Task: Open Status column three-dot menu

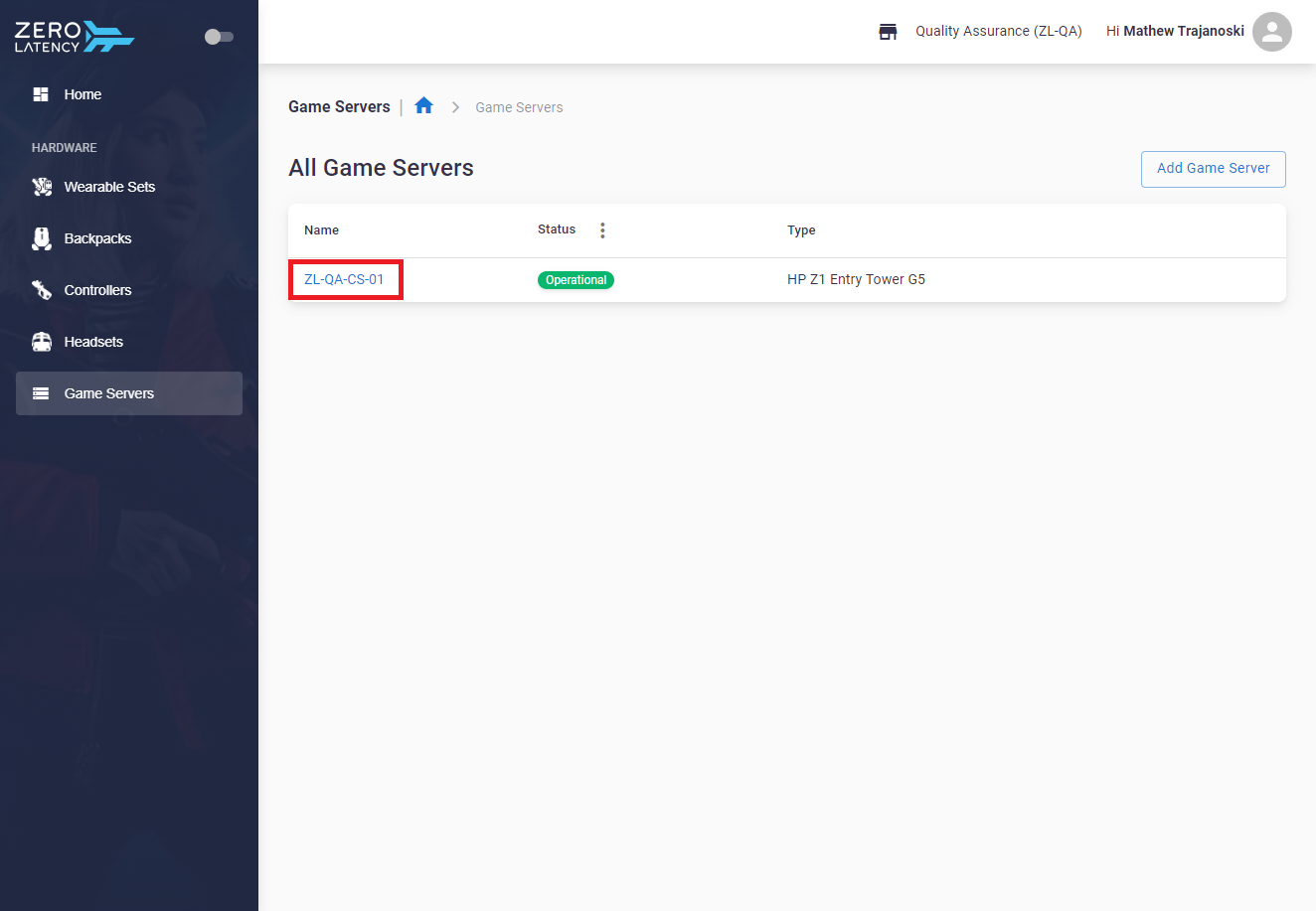Action: (602, 230)
